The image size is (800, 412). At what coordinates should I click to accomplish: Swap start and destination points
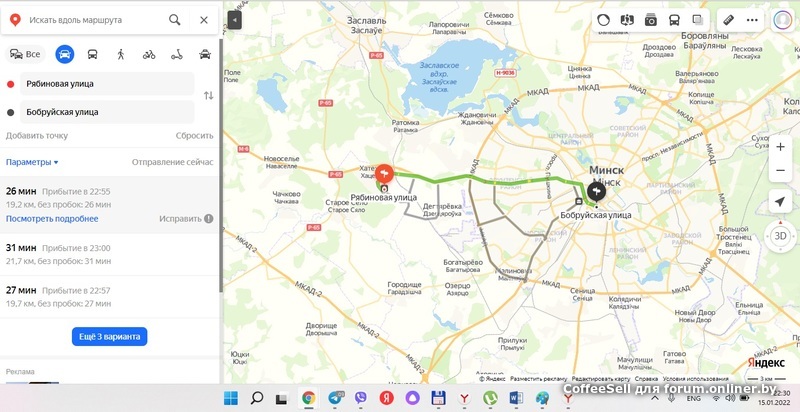click(x=208, y=96)
